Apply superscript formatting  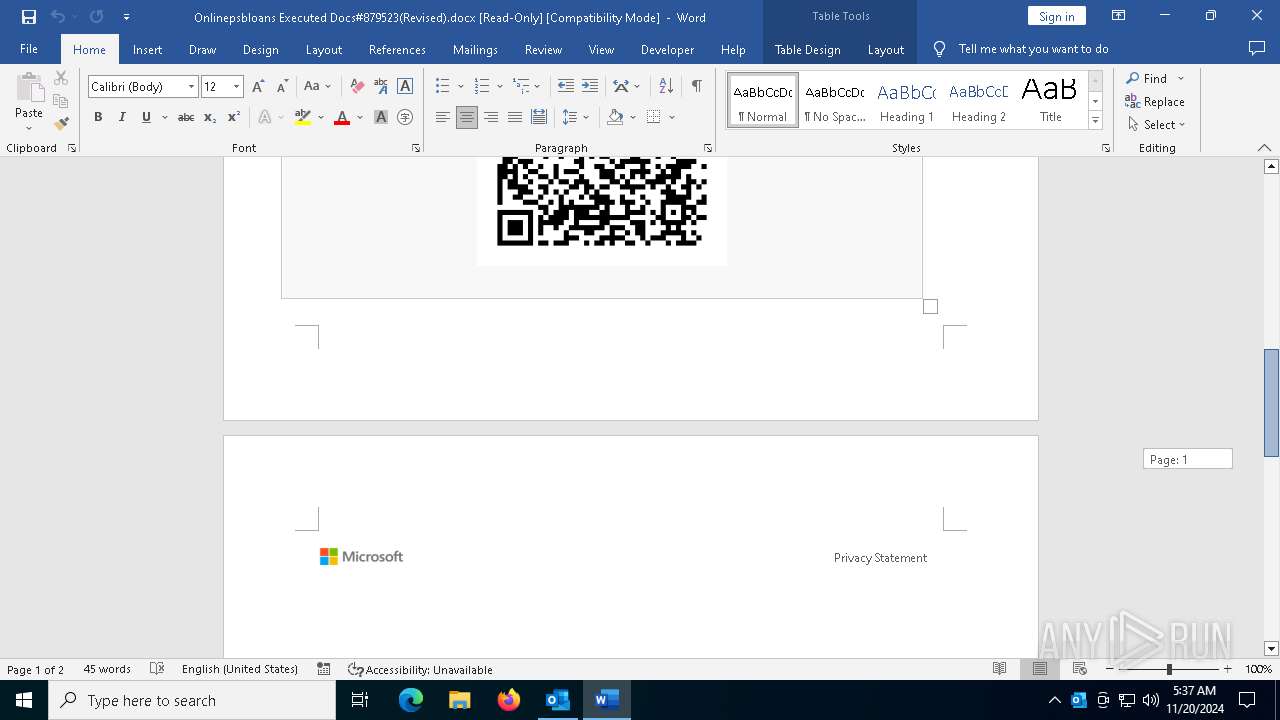pyautogui.click(x=234, y=117)
